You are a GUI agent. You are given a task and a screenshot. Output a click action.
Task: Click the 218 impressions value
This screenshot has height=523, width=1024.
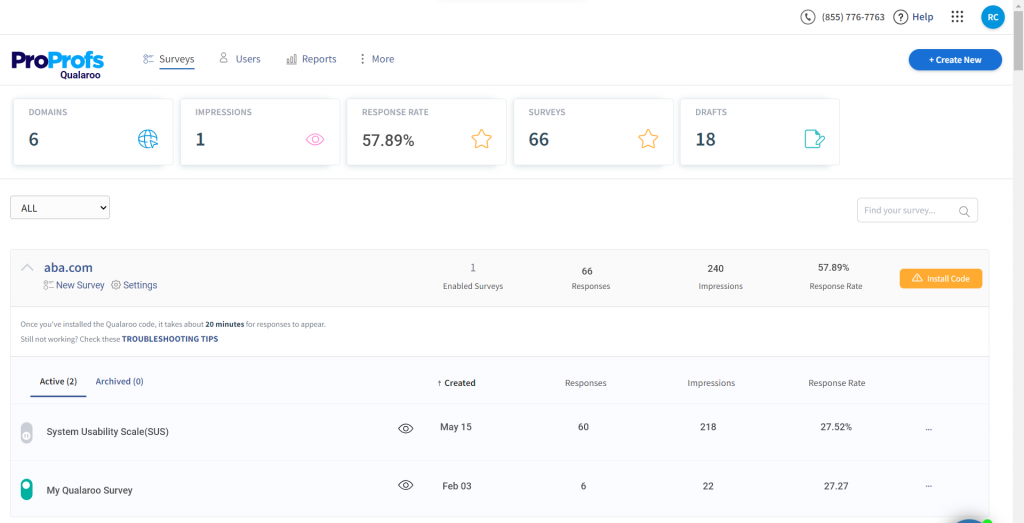coord(708,427)
